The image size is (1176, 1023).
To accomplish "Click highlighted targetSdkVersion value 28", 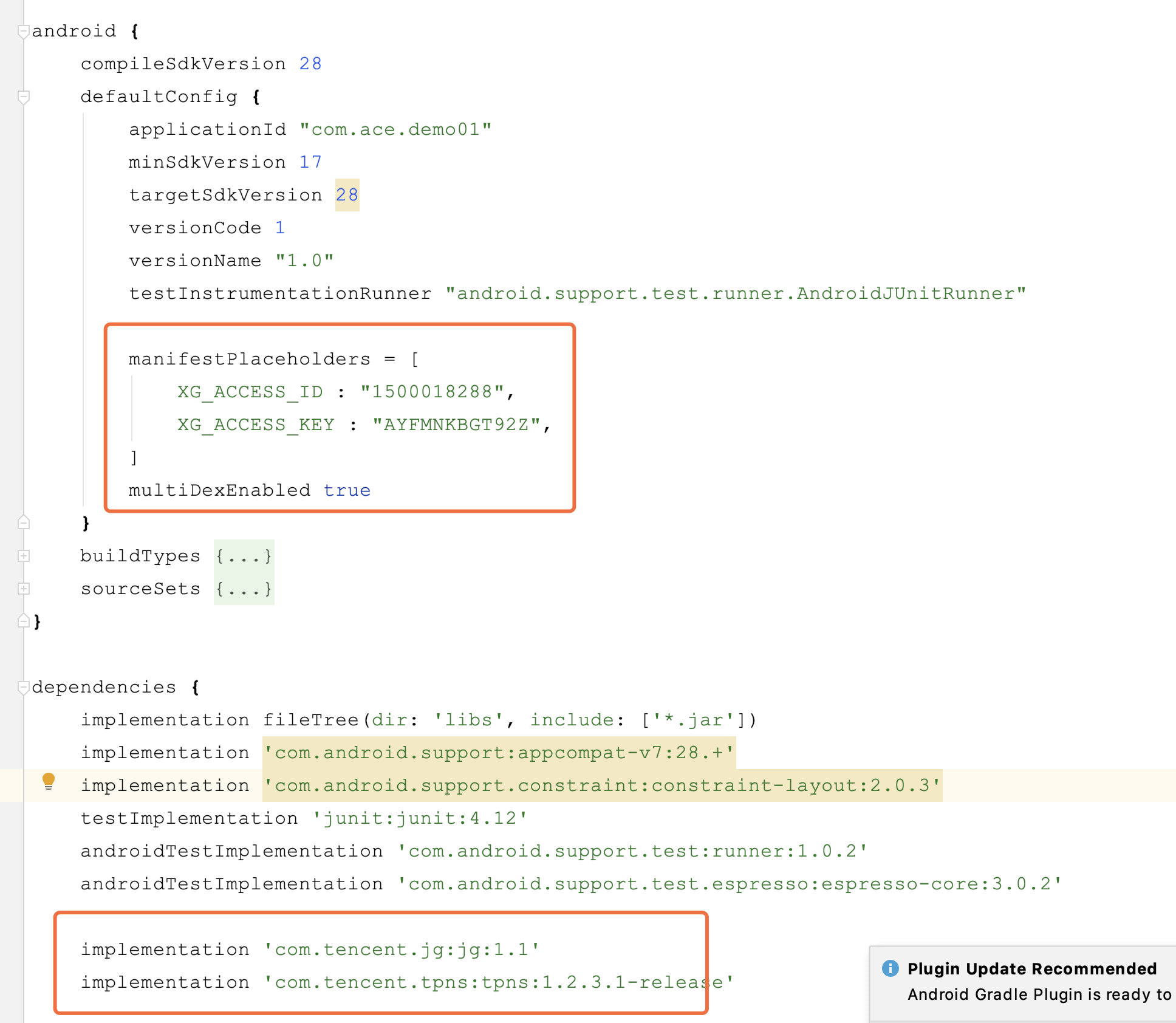I will 347,195.
